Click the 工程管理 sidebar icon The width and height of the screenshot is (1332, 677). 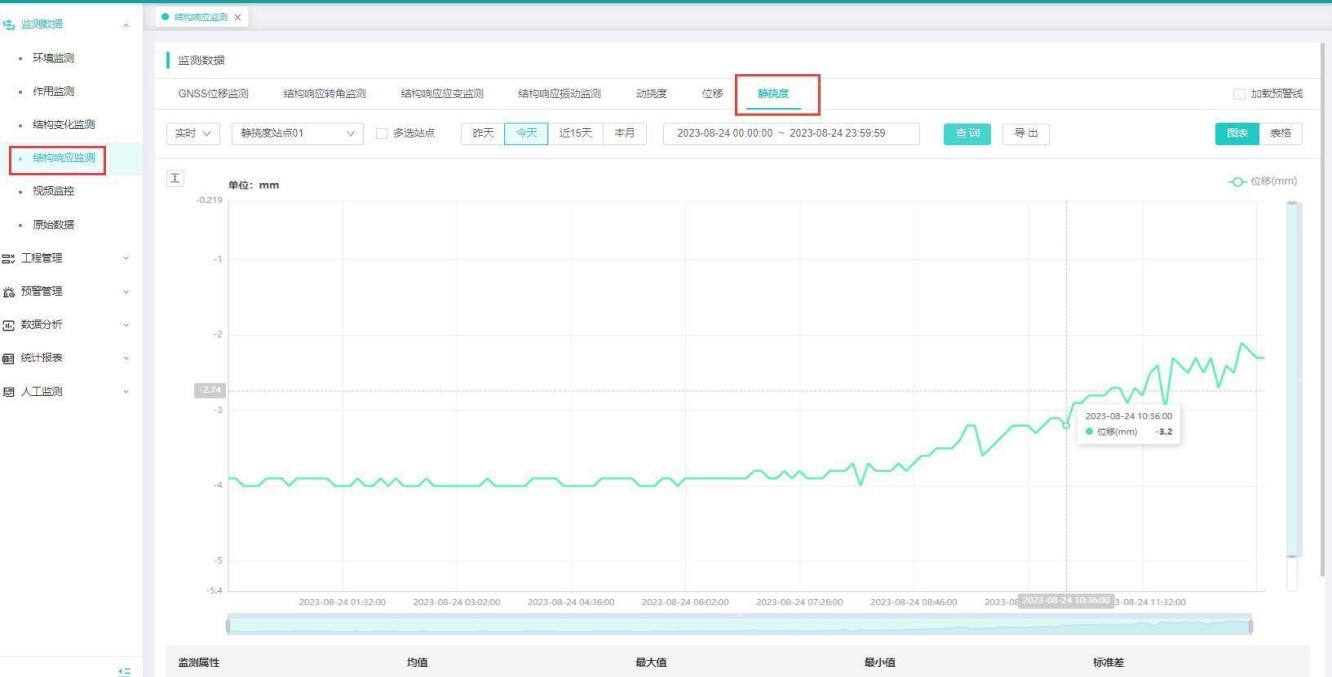[x=9, y=258]
